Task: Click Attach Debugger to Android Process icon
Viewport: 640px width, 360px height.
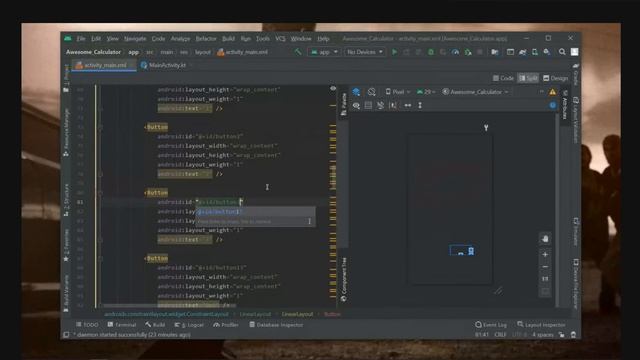Action: (468, 52)
